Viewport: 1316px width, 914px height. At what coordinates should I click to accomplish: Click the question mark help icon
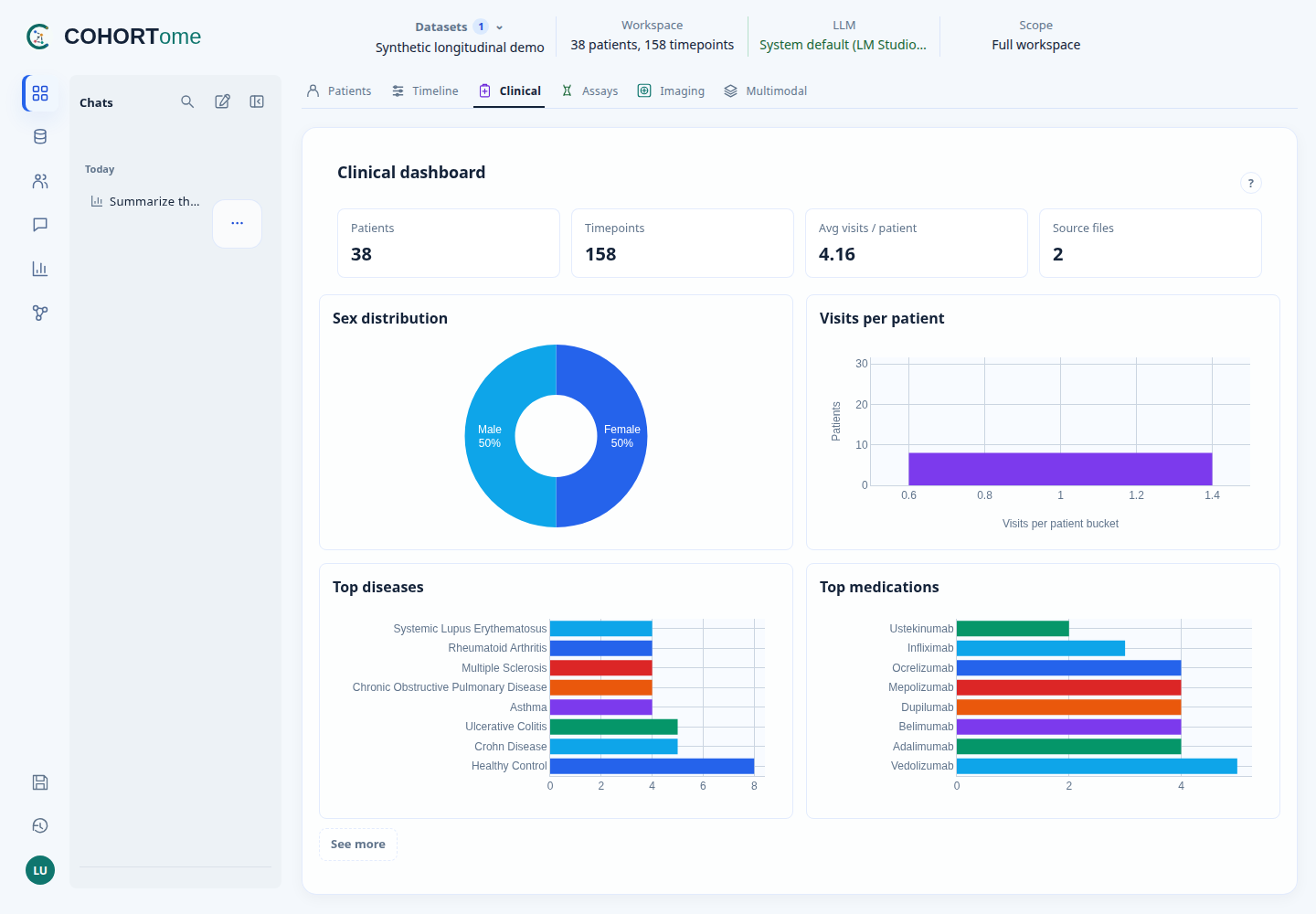point(1251,183)
